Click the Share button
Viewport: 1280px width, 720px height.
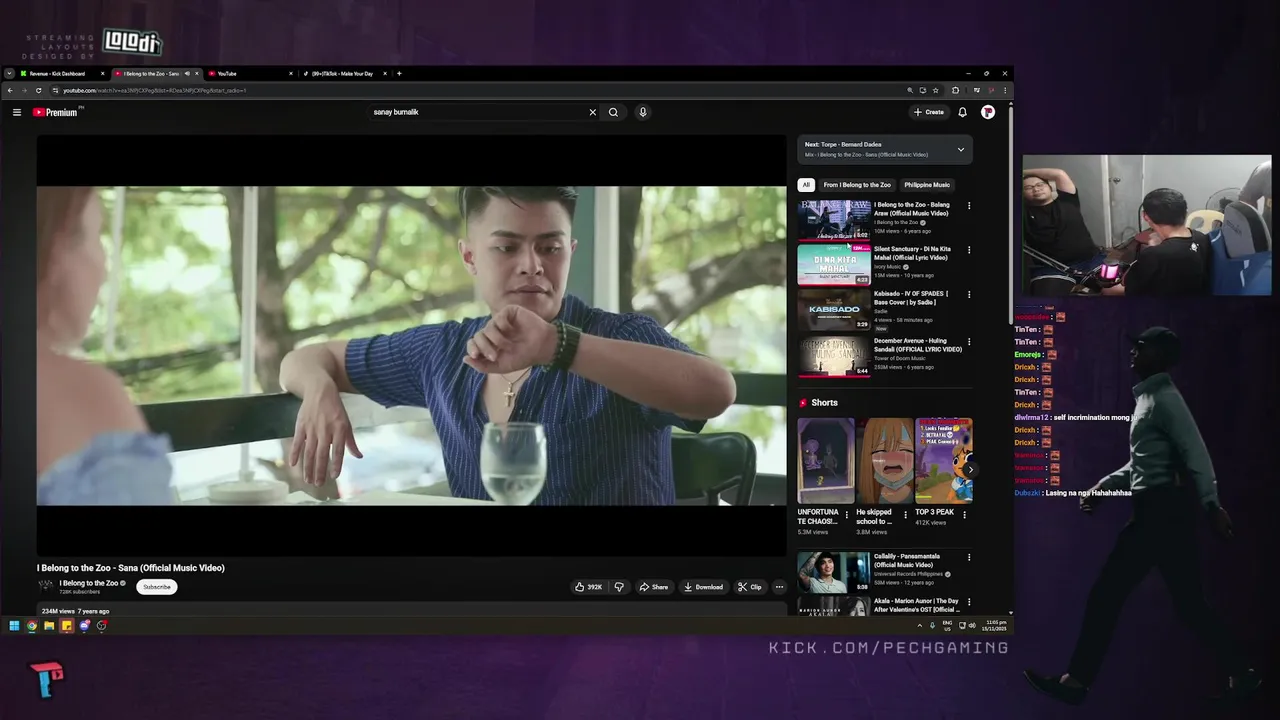pos(654,587)
